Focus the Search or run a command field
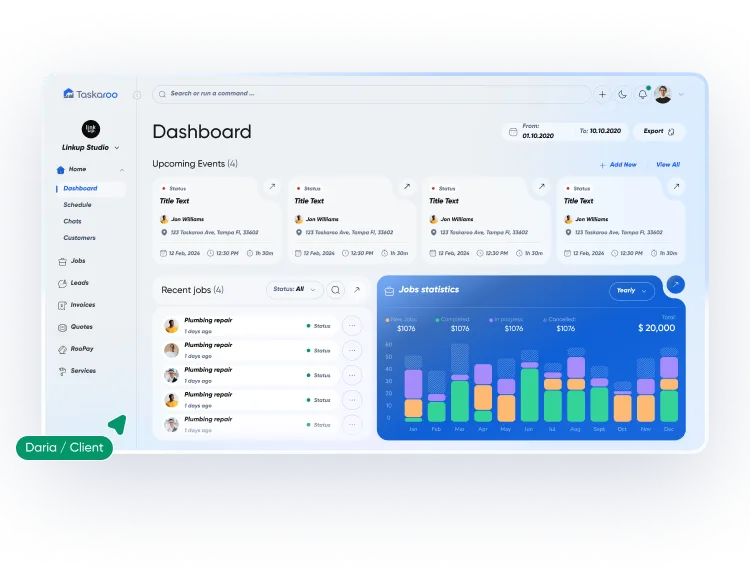 coord(371,94)
